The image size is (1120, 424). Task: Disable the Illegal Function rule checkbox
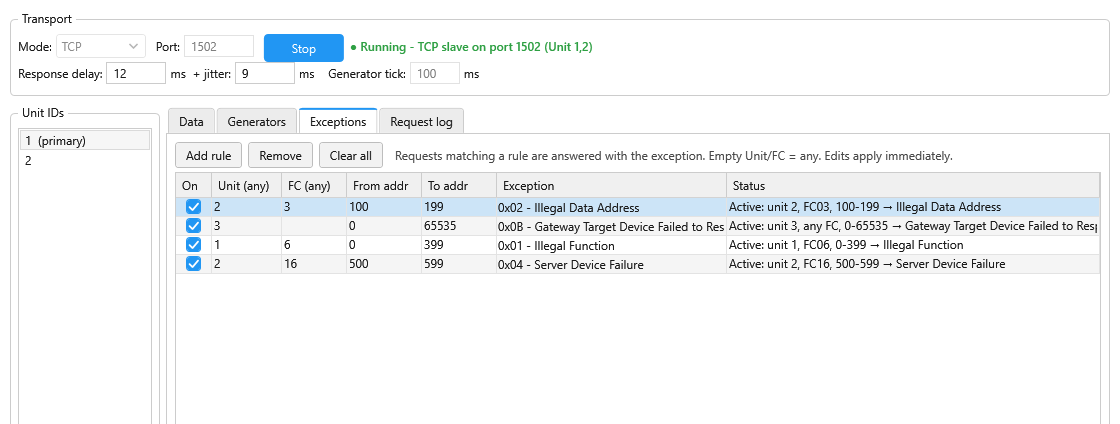click(194, 245)
